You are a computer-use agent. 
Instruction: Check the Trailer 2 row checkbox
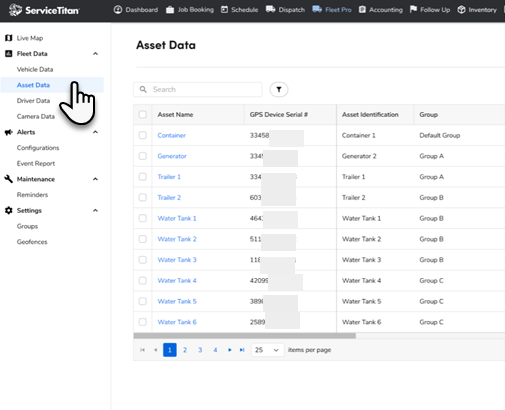143,197
